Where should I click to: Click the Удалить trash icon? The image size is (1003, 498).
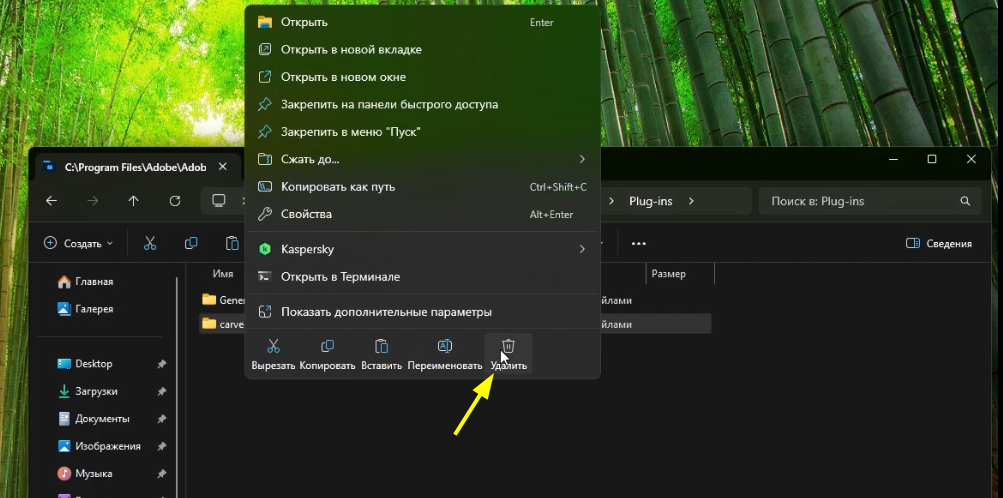point(508,346)
